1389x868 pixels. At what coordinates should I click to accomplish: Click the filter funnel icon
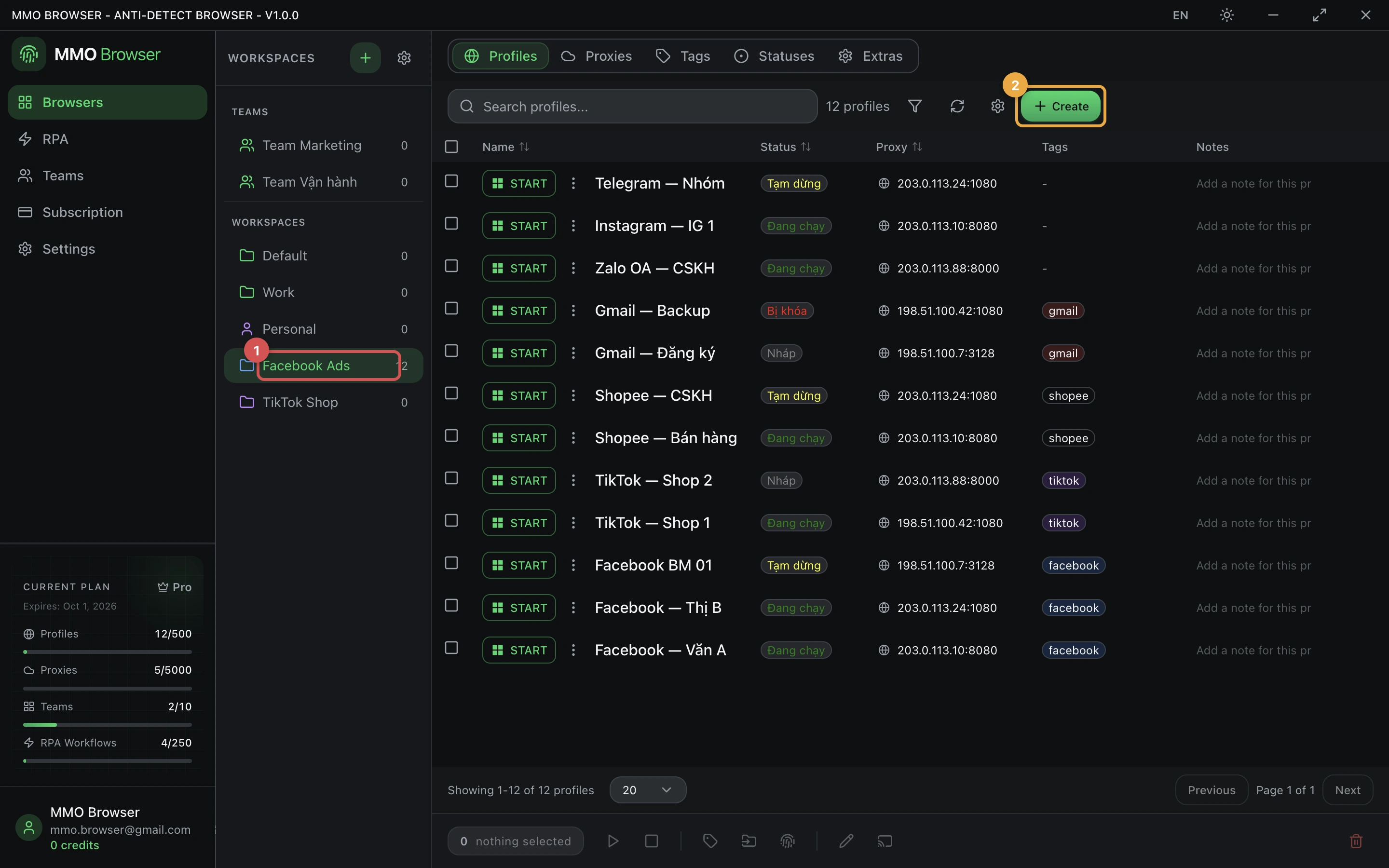(x=915, y=106)
